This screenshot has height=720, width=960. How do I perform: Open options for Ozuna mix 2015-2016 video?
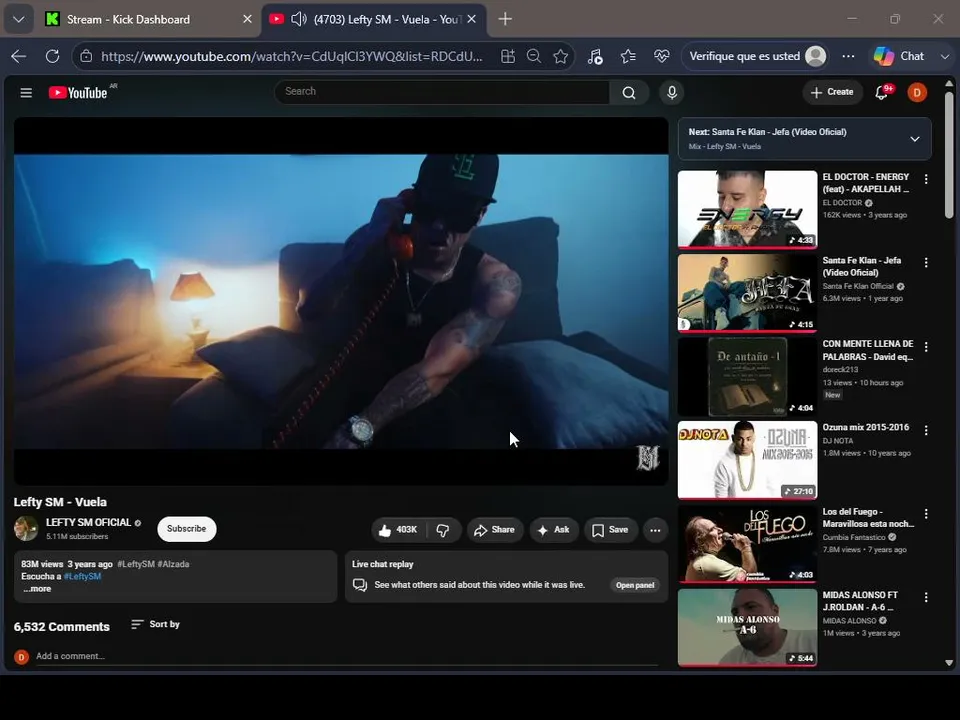coord(926,430)
